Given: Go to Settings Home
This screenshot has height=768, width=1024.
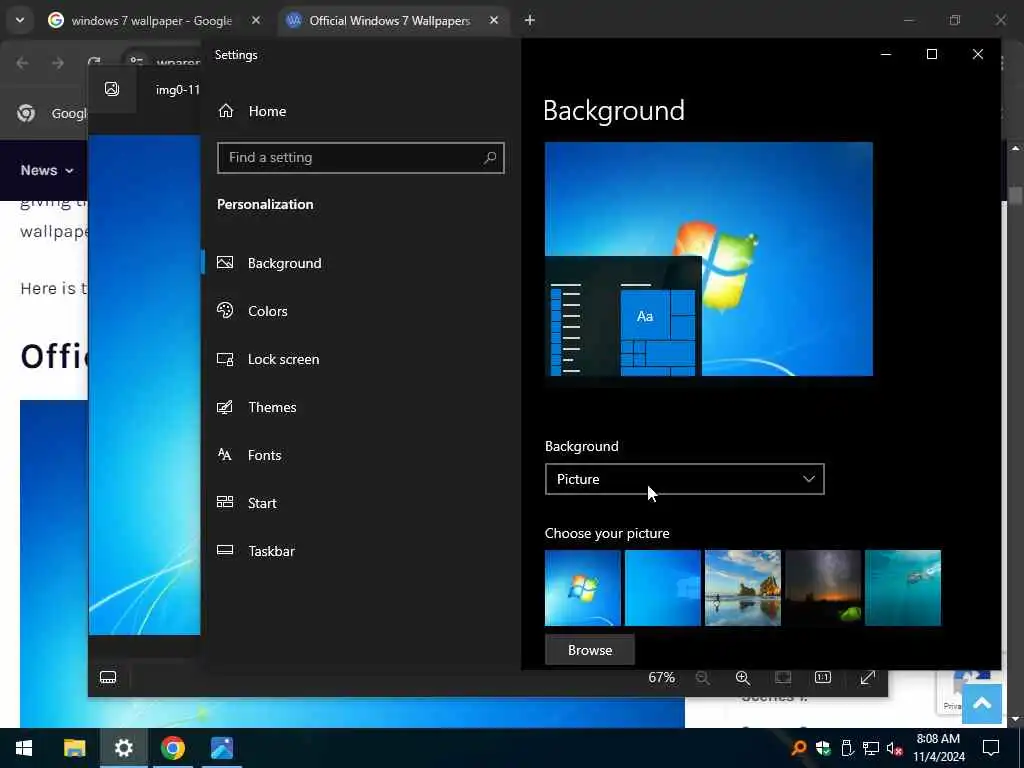Looking at the screenshot, I should coord(252,111).
